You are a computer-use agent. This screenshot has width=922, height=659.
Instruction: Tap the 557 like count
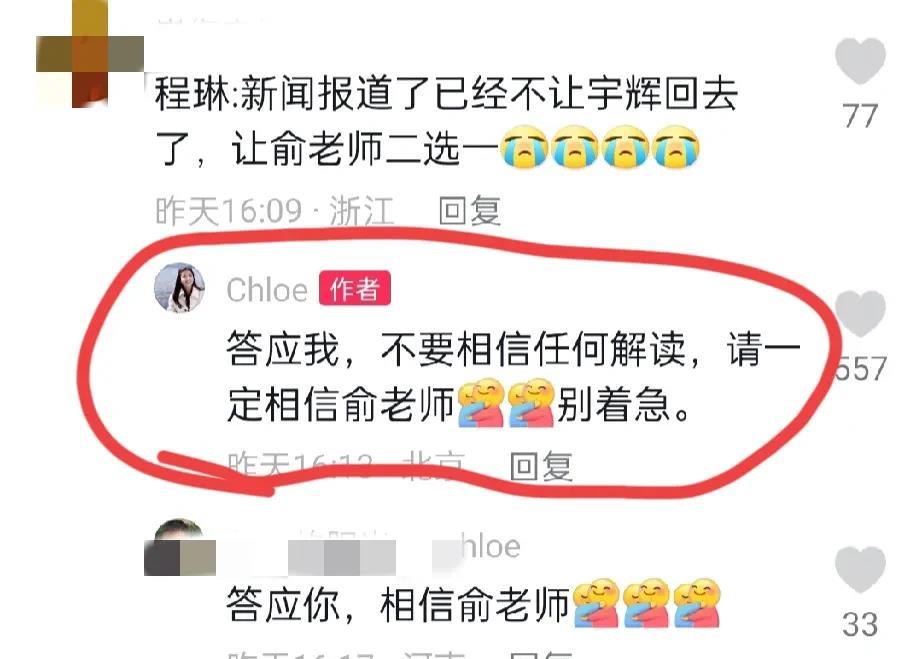click(861, 369)
